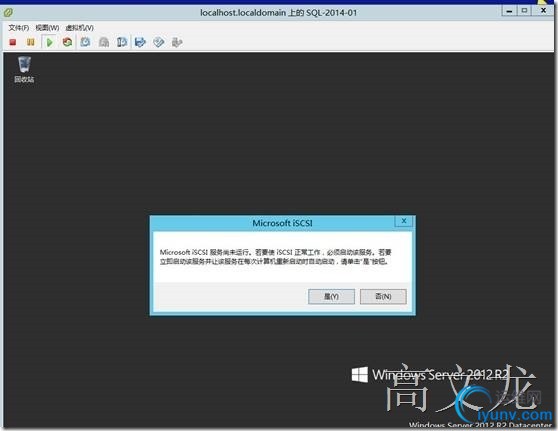Click 否(N) in the iSCSI dialog
This screenshot has width=558, height=431.
pos(383,296)
